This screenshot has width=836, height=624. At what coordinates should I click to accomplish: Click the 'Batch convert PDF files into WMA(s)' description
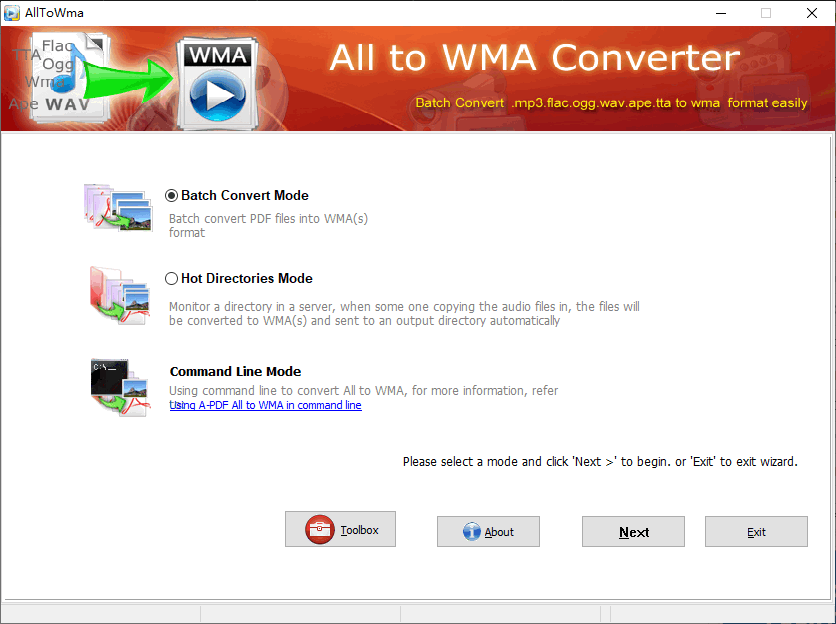tap(268, 226)
